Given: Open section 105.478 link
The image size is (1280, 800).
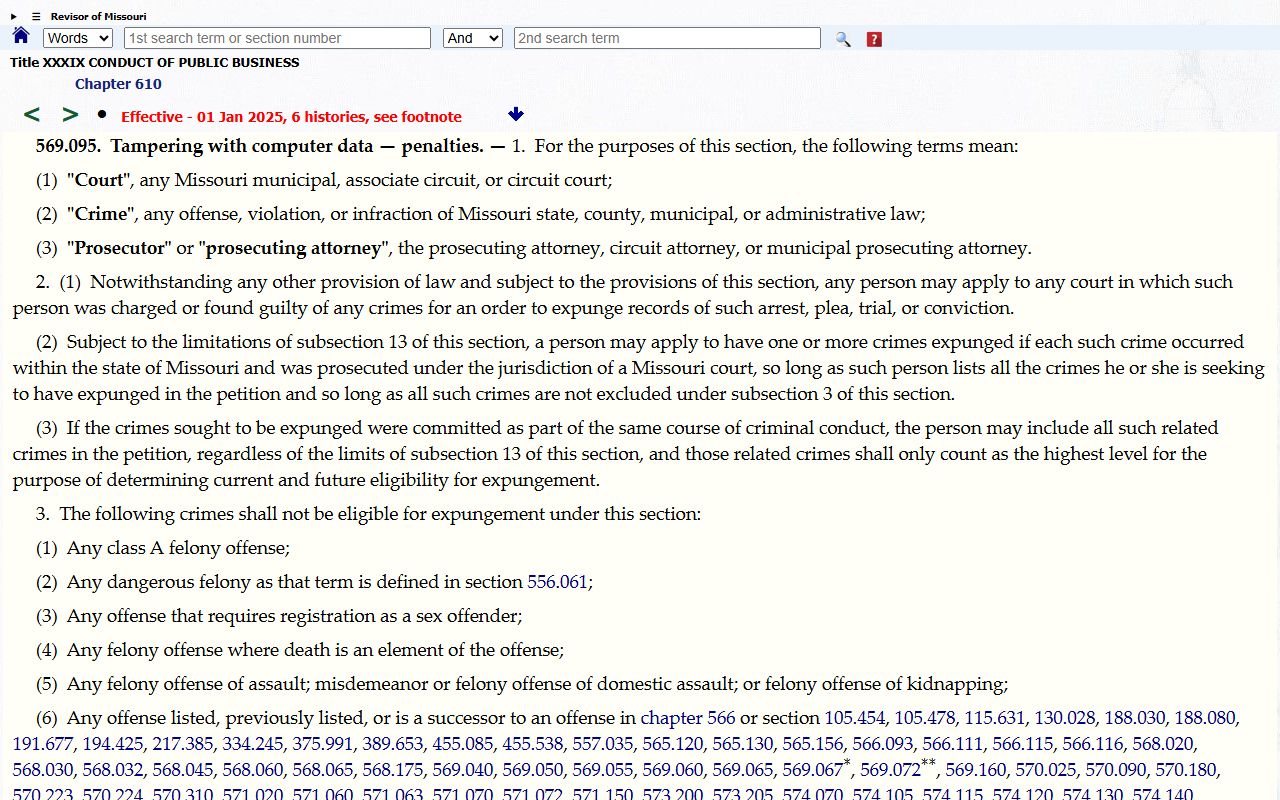Looking at the screenshot, I should pyautogui.click(x=925, y=718).
